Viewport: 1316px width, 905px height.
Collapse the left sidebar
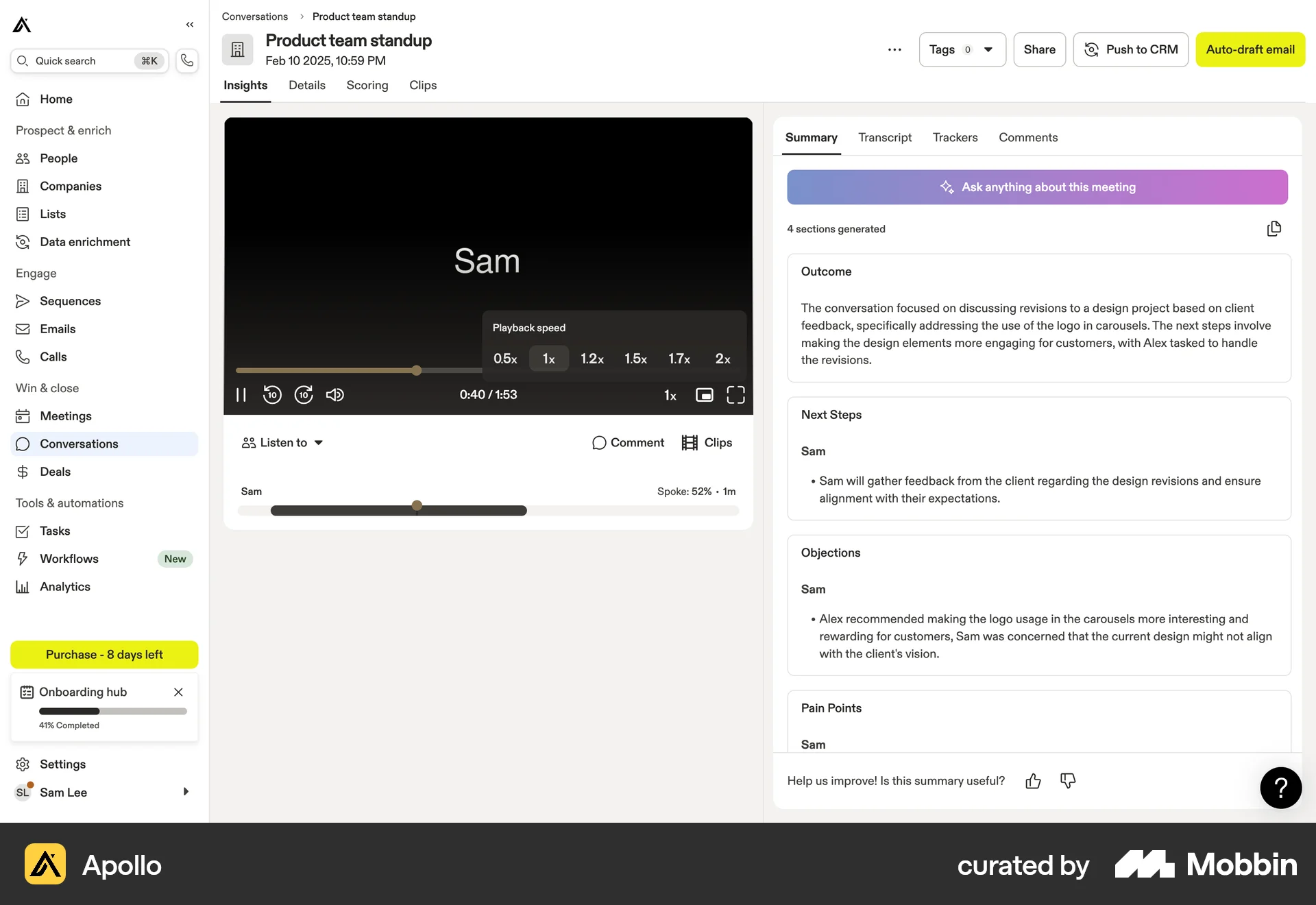coord(190,25)
